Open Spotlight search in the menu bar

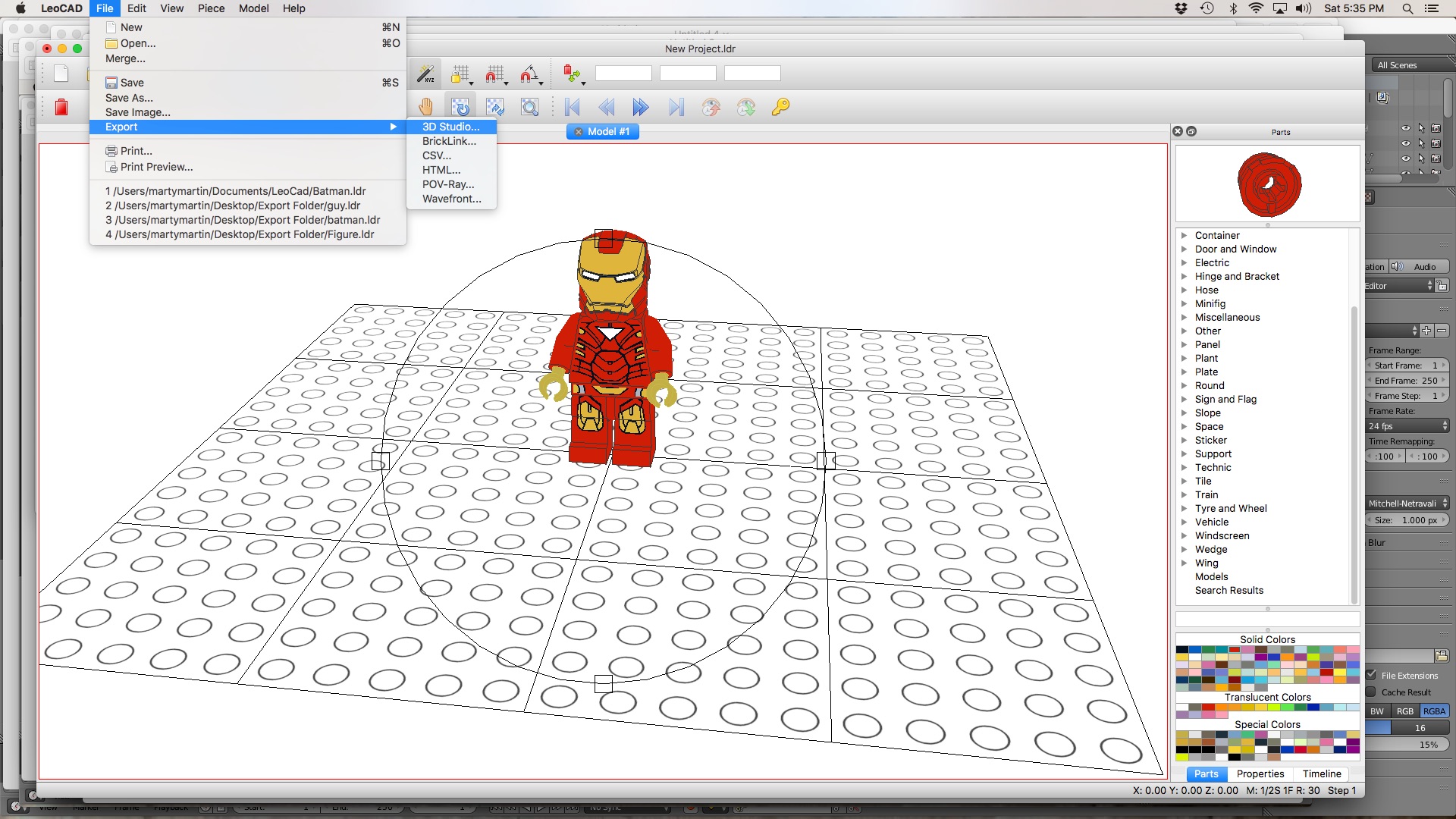1407,8
